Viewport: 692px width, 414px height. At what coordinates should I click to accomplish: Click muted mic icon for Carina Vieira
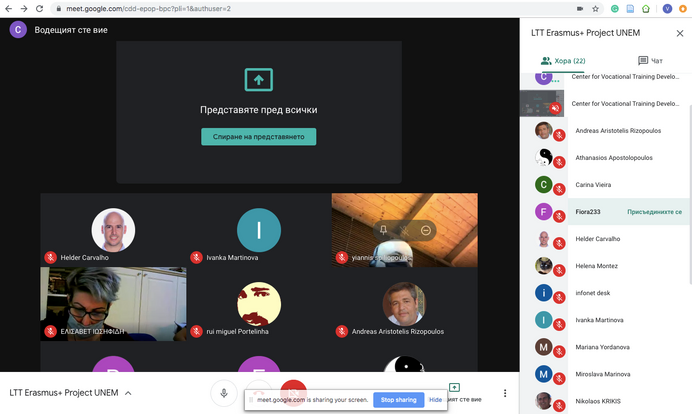coord(559,189)
